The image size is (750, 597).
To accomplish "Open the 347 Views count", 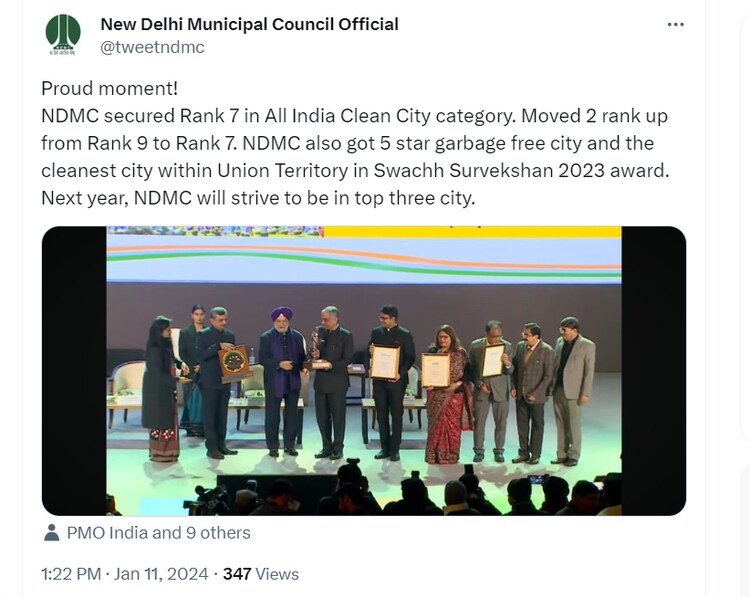I will pyautogui.click(x=260, y=574).
